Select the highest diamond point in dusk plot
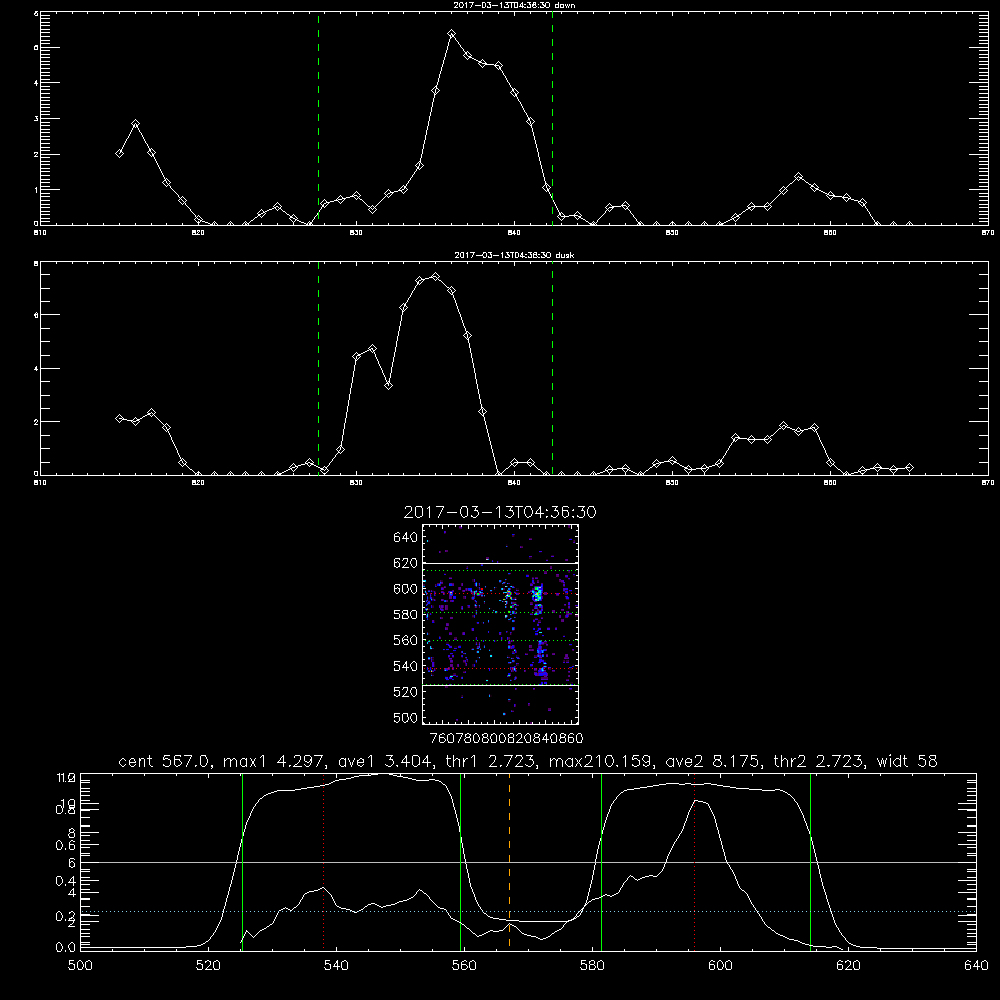 (x=436, y=277)
